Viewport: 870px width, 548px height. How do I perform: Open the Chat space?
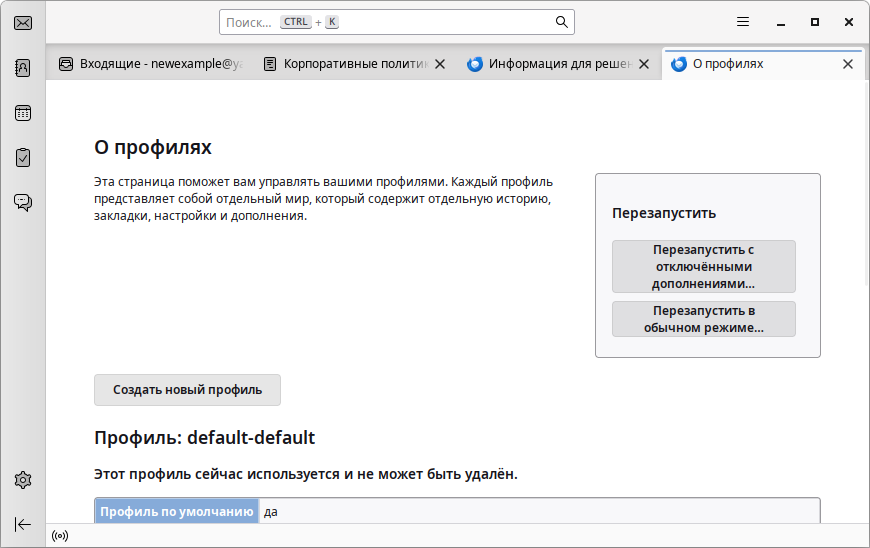[23, 202]
